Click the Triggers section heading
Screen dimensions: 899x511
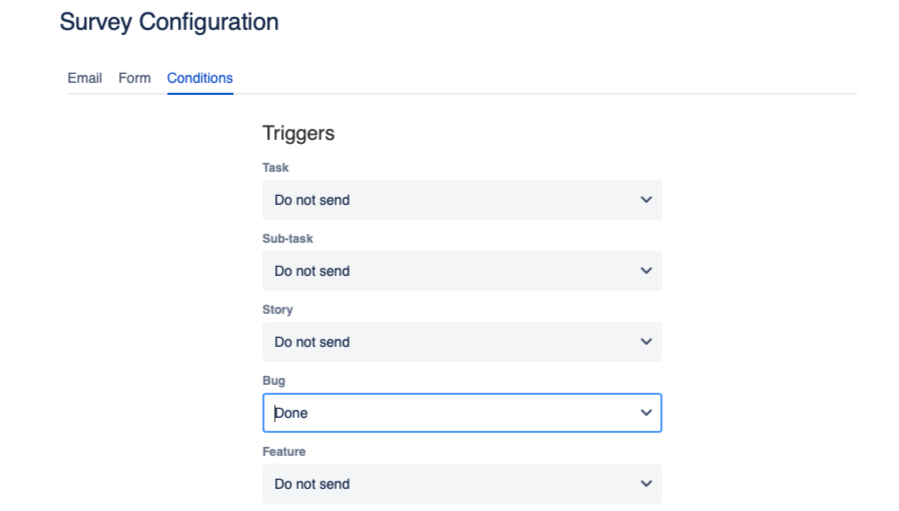tap(298, 133)
